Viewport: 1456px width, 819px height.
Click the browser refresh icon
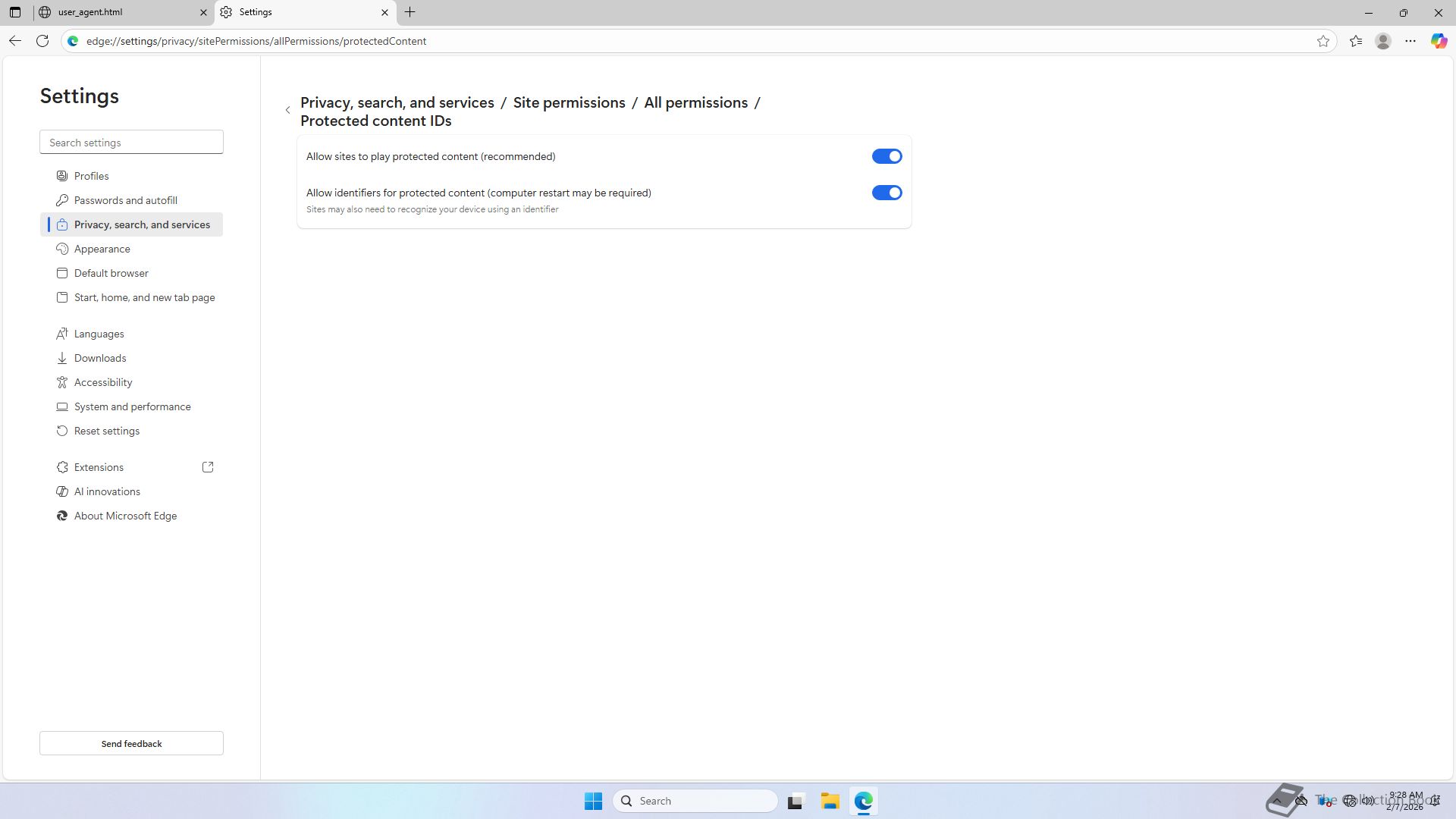click(42, 41)
